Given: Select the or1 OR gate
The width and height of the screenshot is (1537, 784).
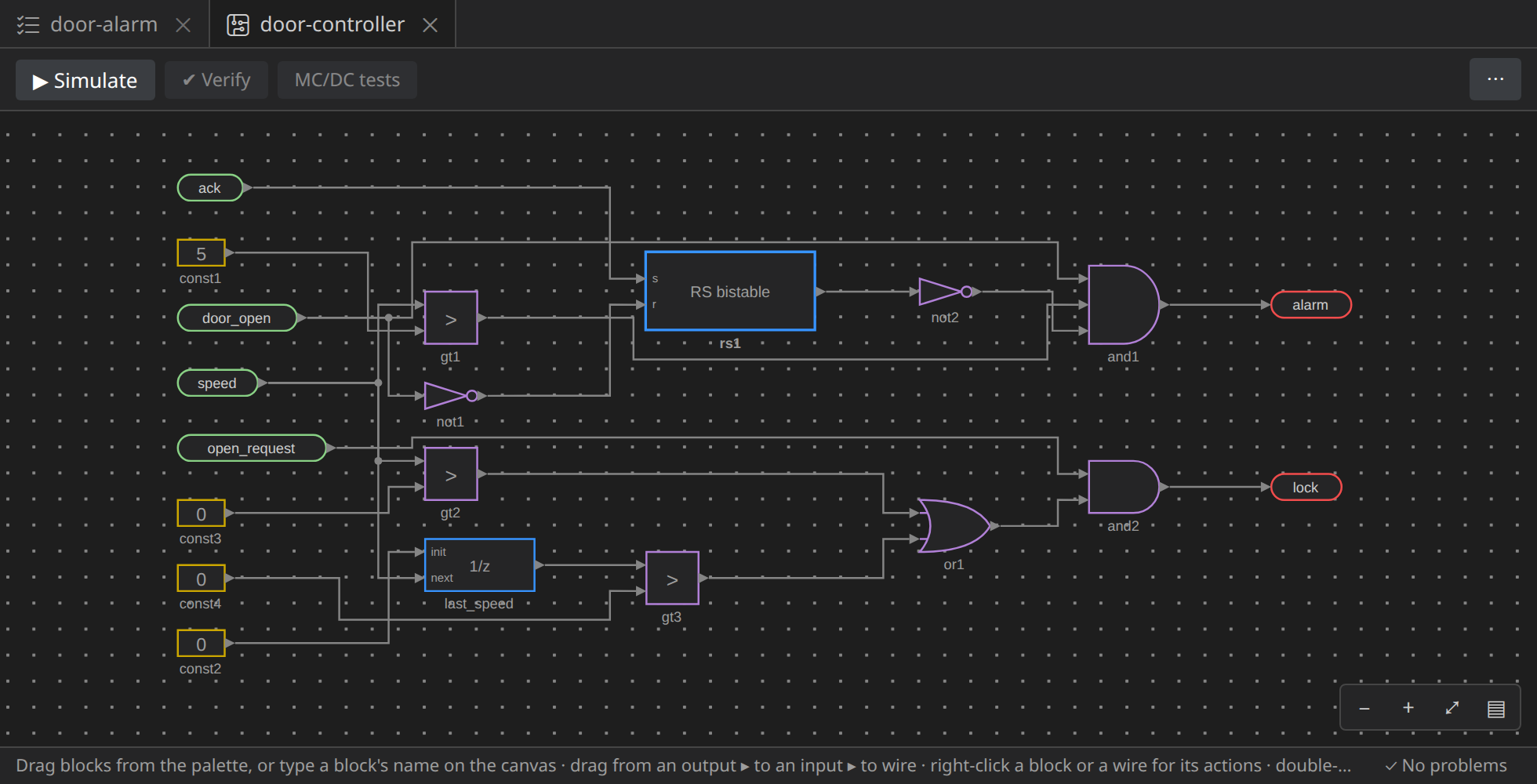Looking at the screenshot, I should click(x=954, y=525).
